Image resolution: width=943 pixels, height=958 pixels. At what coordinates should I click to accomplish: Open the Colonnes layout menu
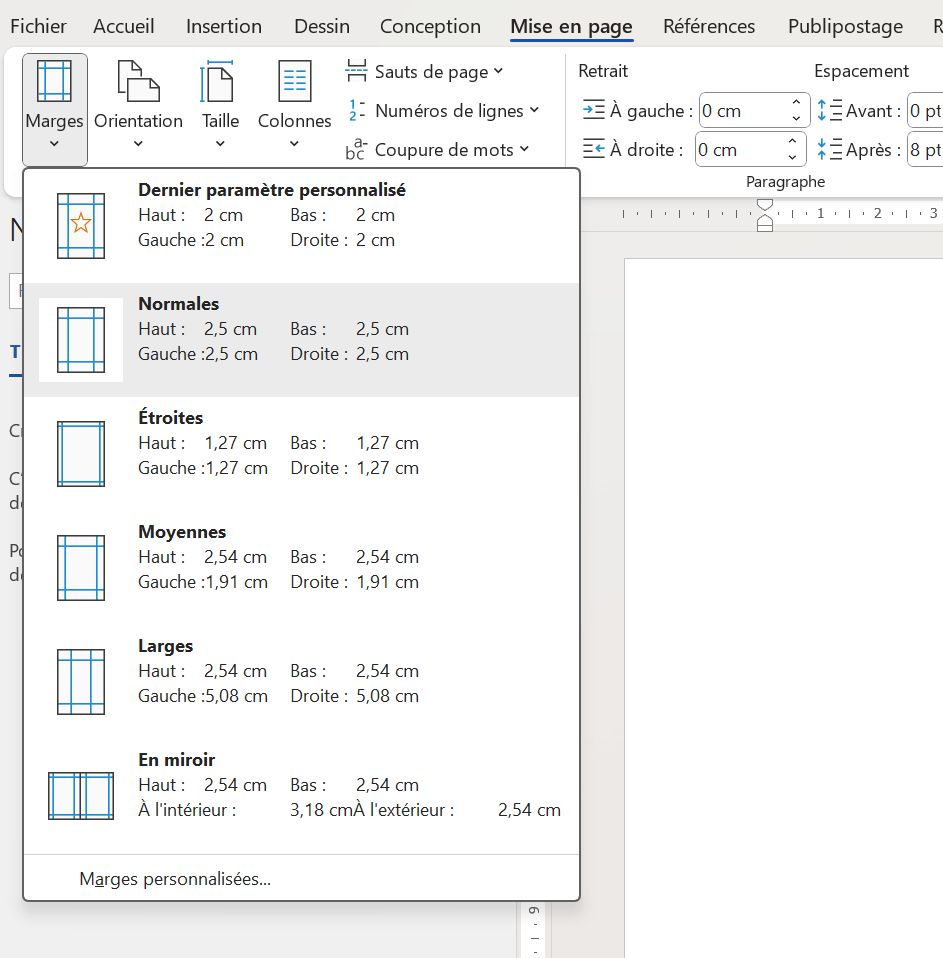[x=294, y=105]
